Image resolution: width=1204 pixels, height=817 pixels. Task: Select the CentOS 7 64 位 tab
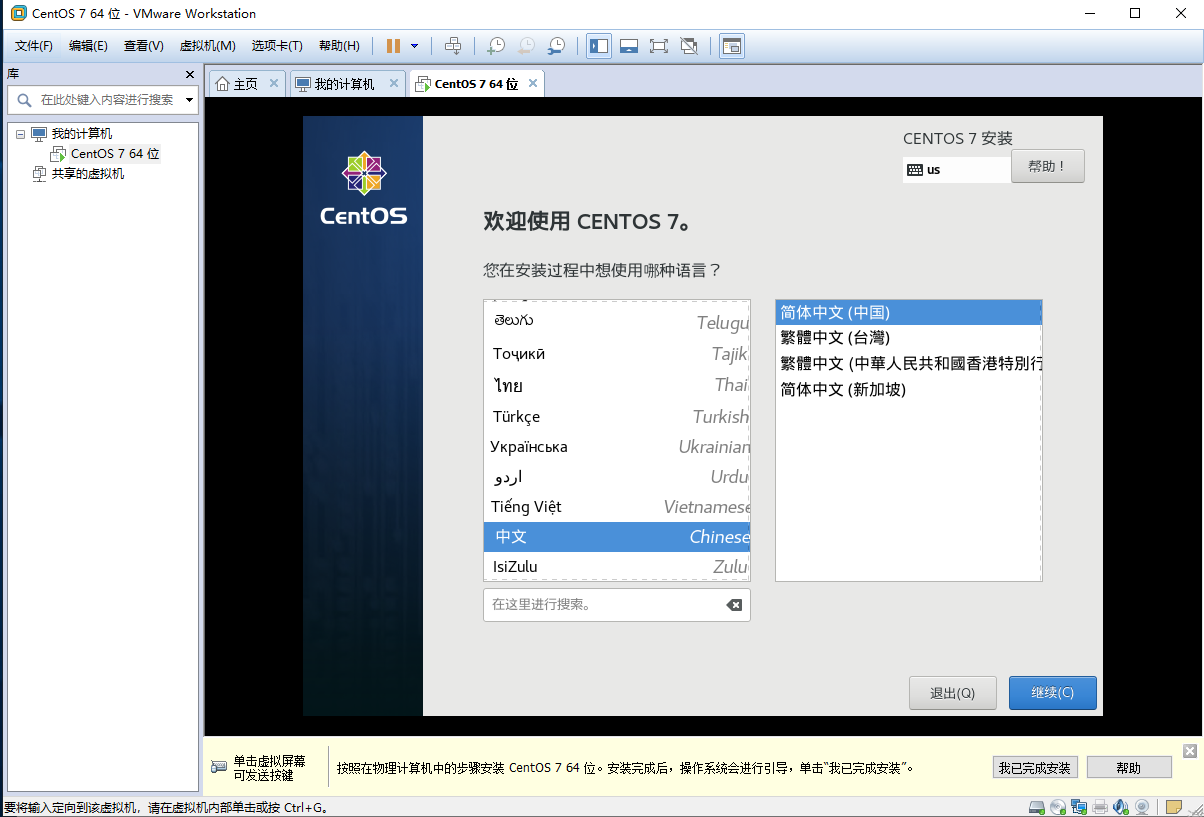pyautogui.click(x=476, y=84)
